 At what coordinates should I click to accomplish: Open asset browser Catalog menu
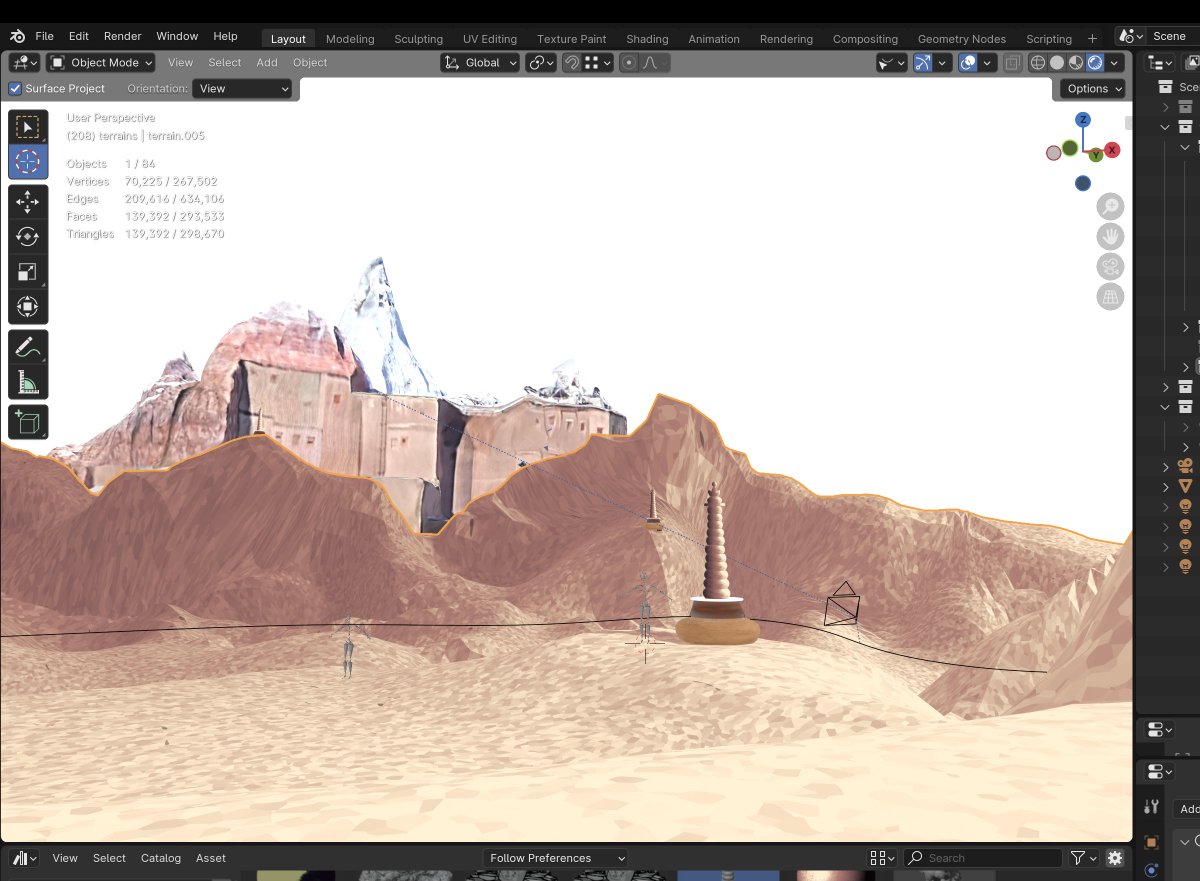tap(161, 858)
